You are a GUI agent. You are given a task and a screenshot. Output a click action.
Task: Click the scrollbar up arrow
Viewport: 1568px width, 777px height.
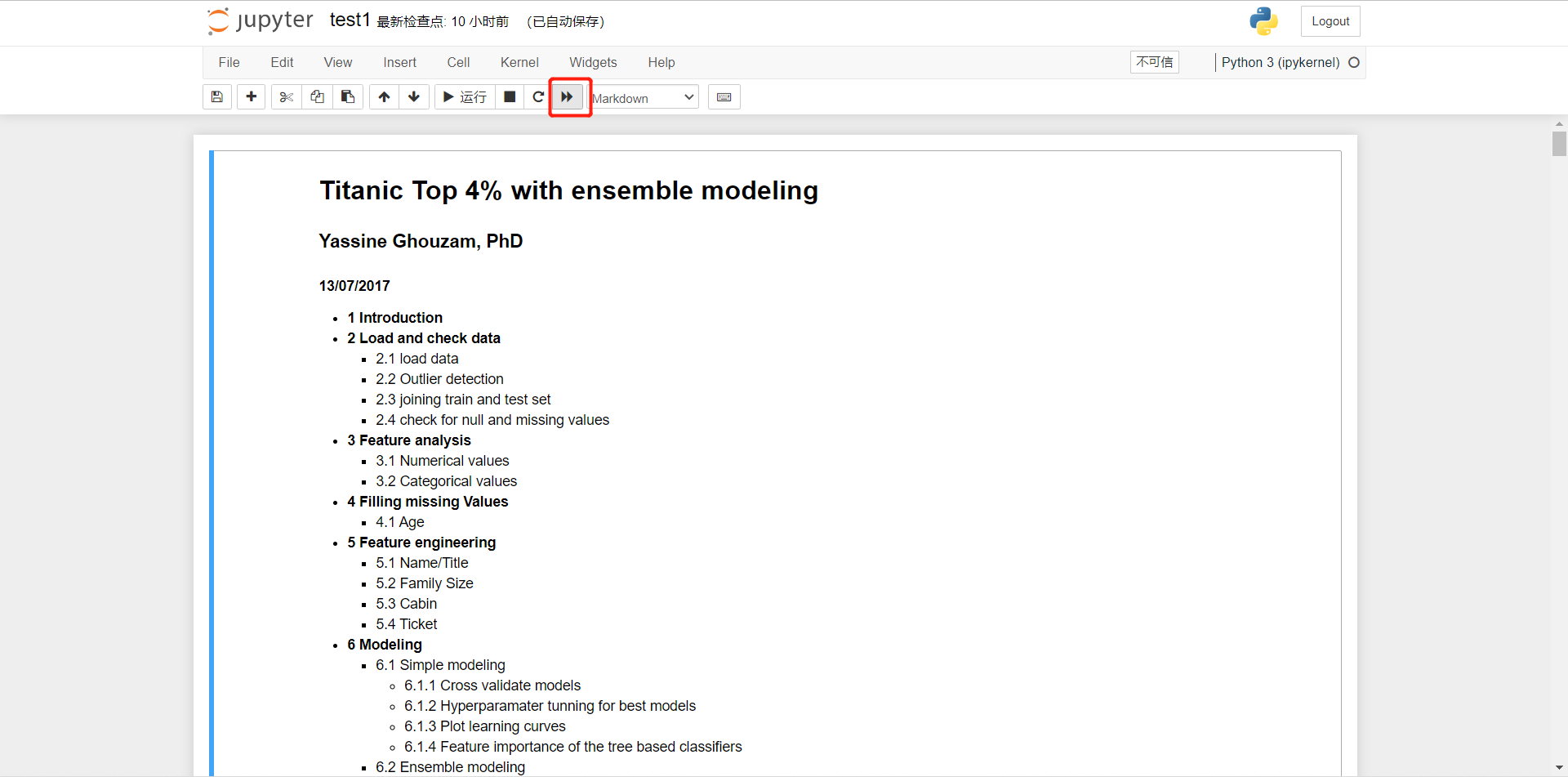pyautogui.click(x=1560, y=124)
